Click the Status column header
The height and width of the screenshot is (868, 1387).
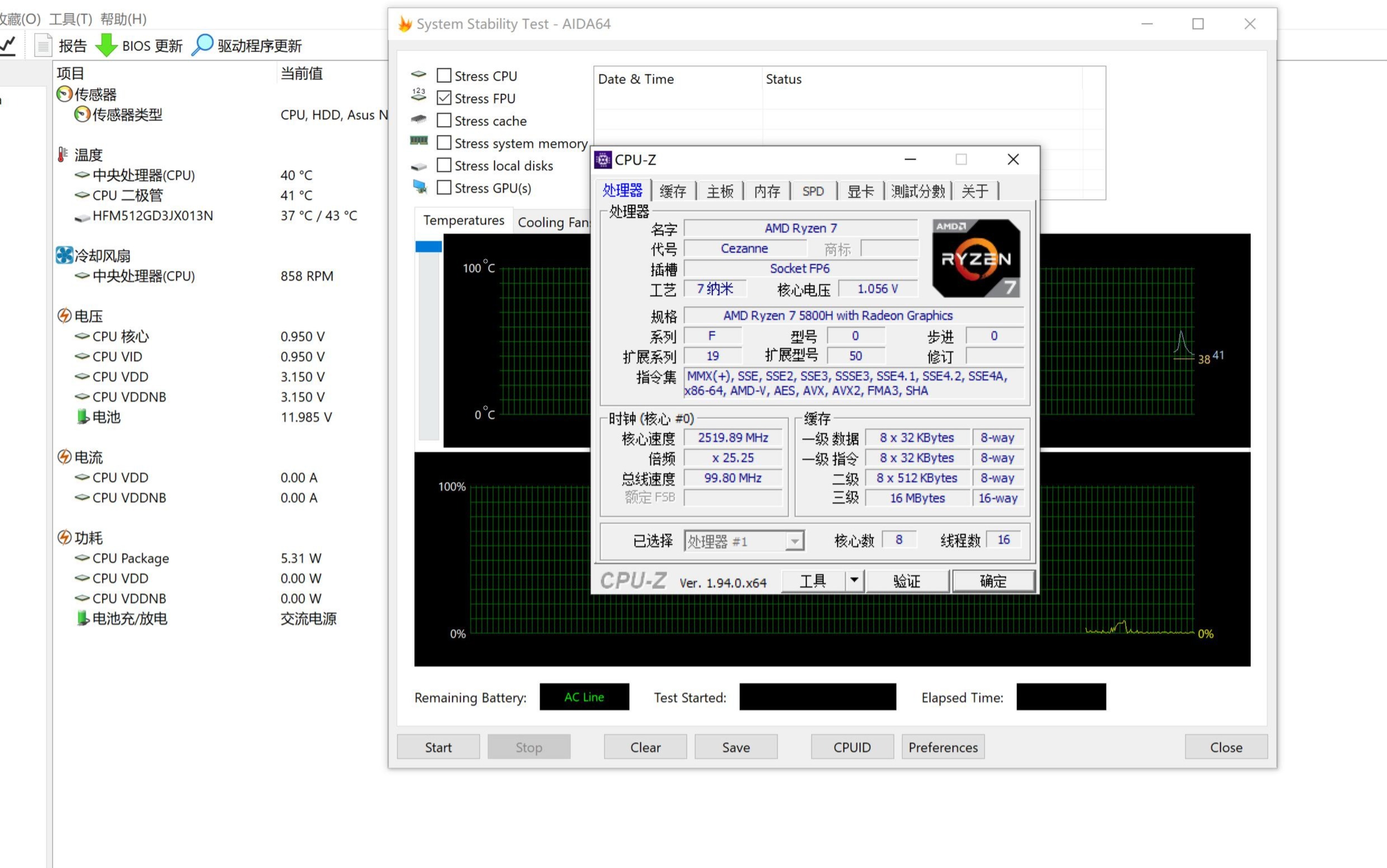tap(922, 79)
